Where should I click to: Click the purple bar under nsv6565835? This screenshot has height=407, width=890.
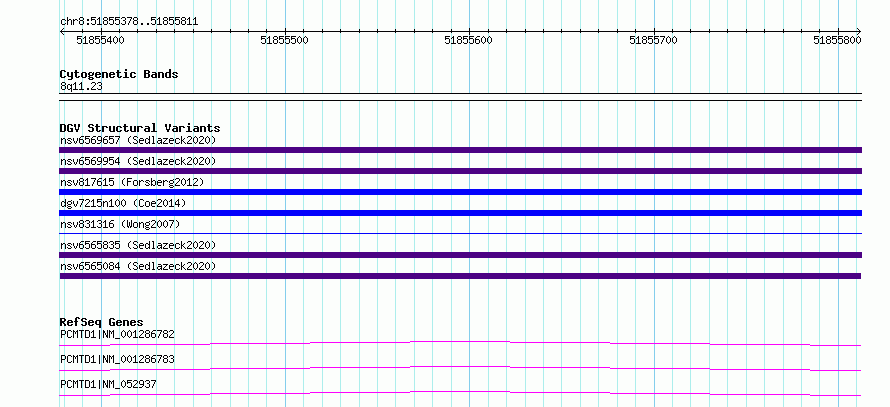(460, 255)
